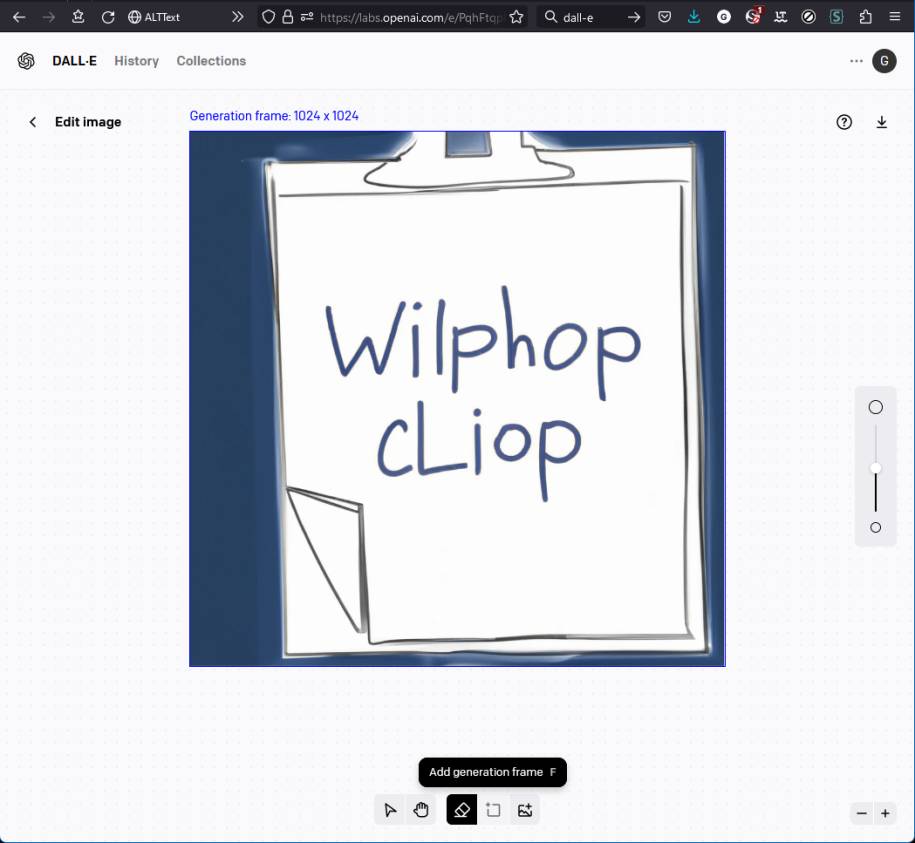Click the DALL·E home link
The width and height of the screenshot is (915, 843).
[75, 61]
